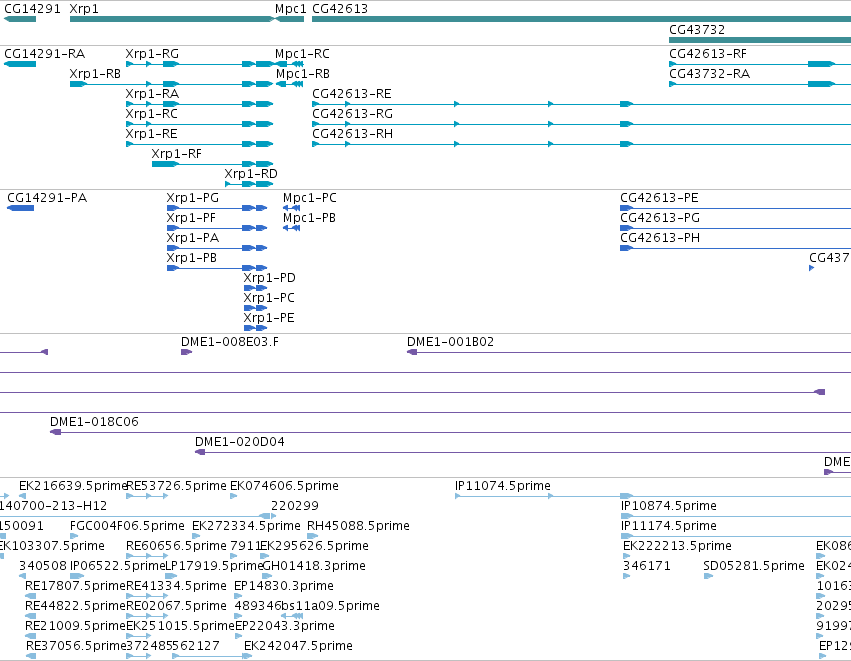The image size is (851, 661).
Task: Select transcript label Xrp1-RG
Action: tap(152, 54)
